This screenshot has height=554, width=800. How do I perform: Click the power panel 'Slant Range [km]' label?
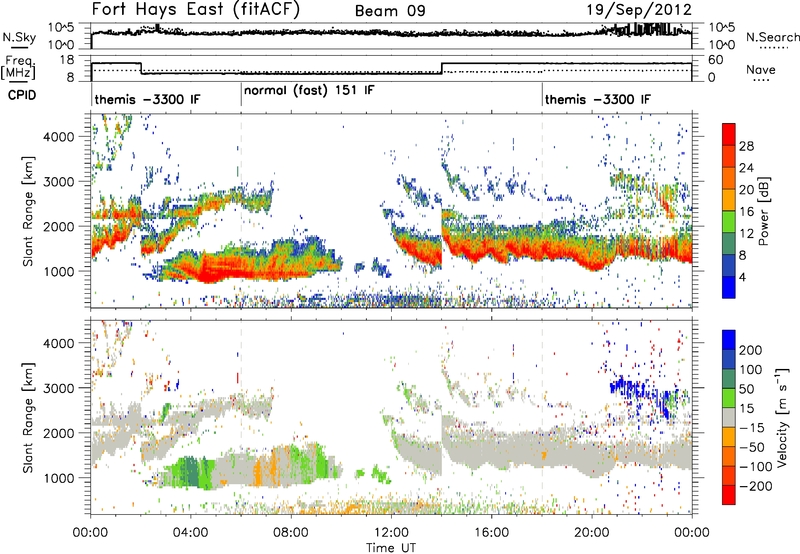point(28,211)
